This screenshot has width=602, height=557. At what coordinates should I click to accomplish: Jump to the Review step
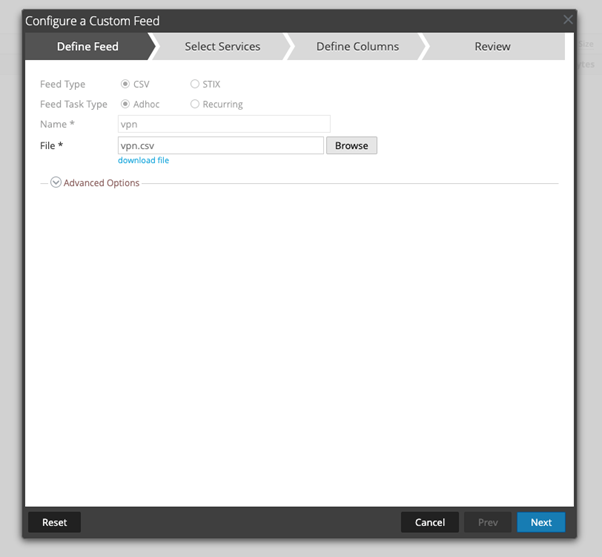tap(493, 46)
